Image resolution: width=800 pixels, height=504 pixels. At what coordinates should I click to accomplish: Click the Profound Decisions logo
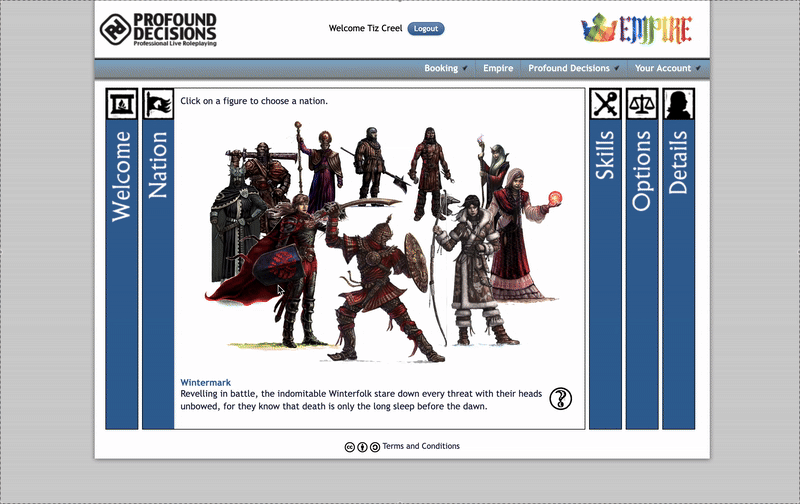click(x=158, y=29)
